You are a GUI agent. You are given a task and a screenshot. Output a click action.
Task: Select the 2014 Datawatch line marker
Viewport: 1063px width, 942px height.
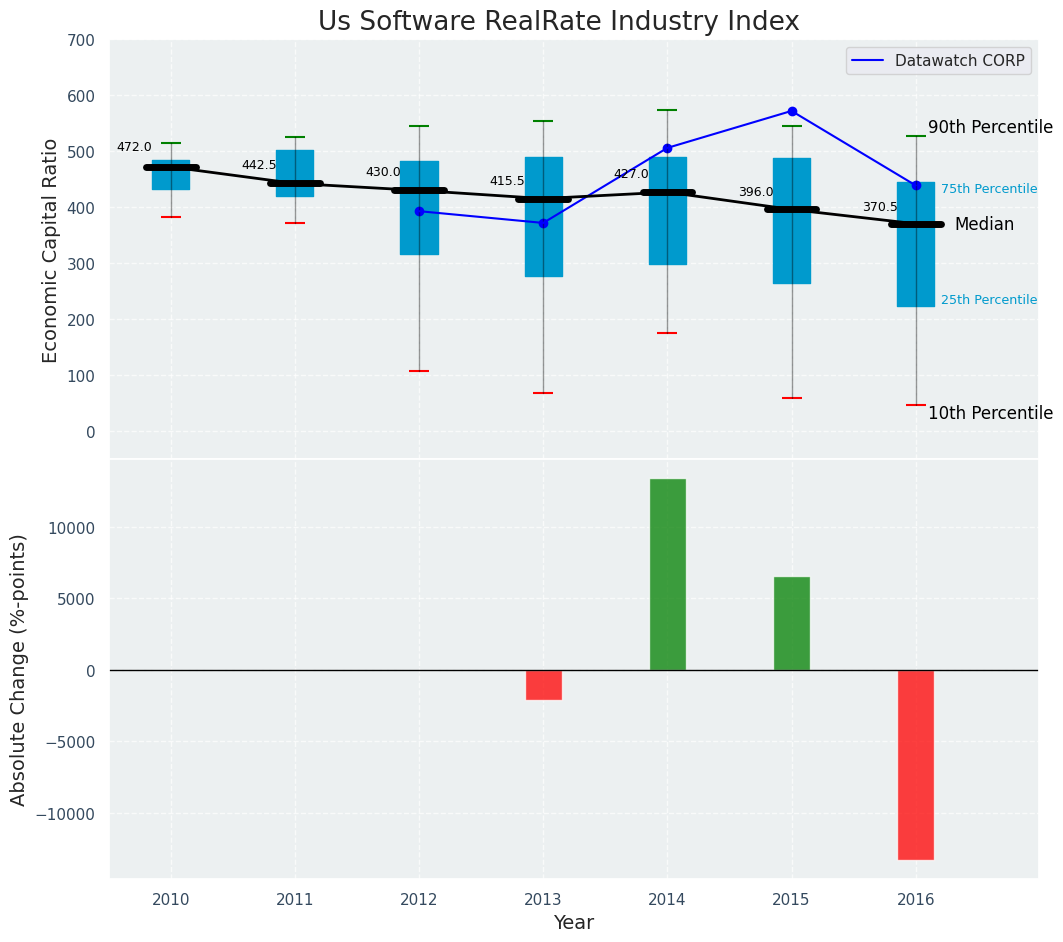(667, 148)
